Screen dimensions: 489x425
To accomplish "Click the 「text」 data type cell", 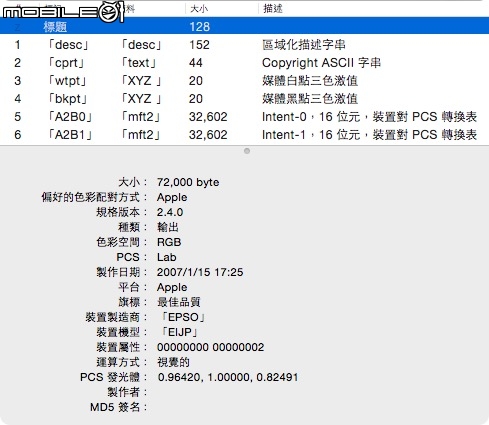I will (x=140, y=63).
